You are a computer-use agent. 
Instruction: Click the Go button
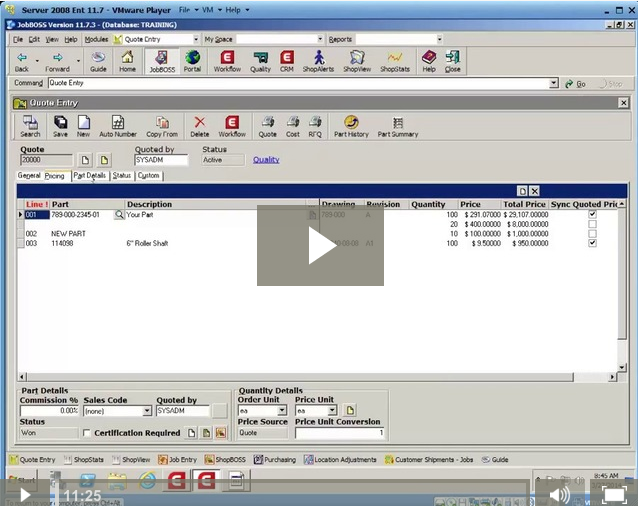pyautogui.click(x=575, y=84)
